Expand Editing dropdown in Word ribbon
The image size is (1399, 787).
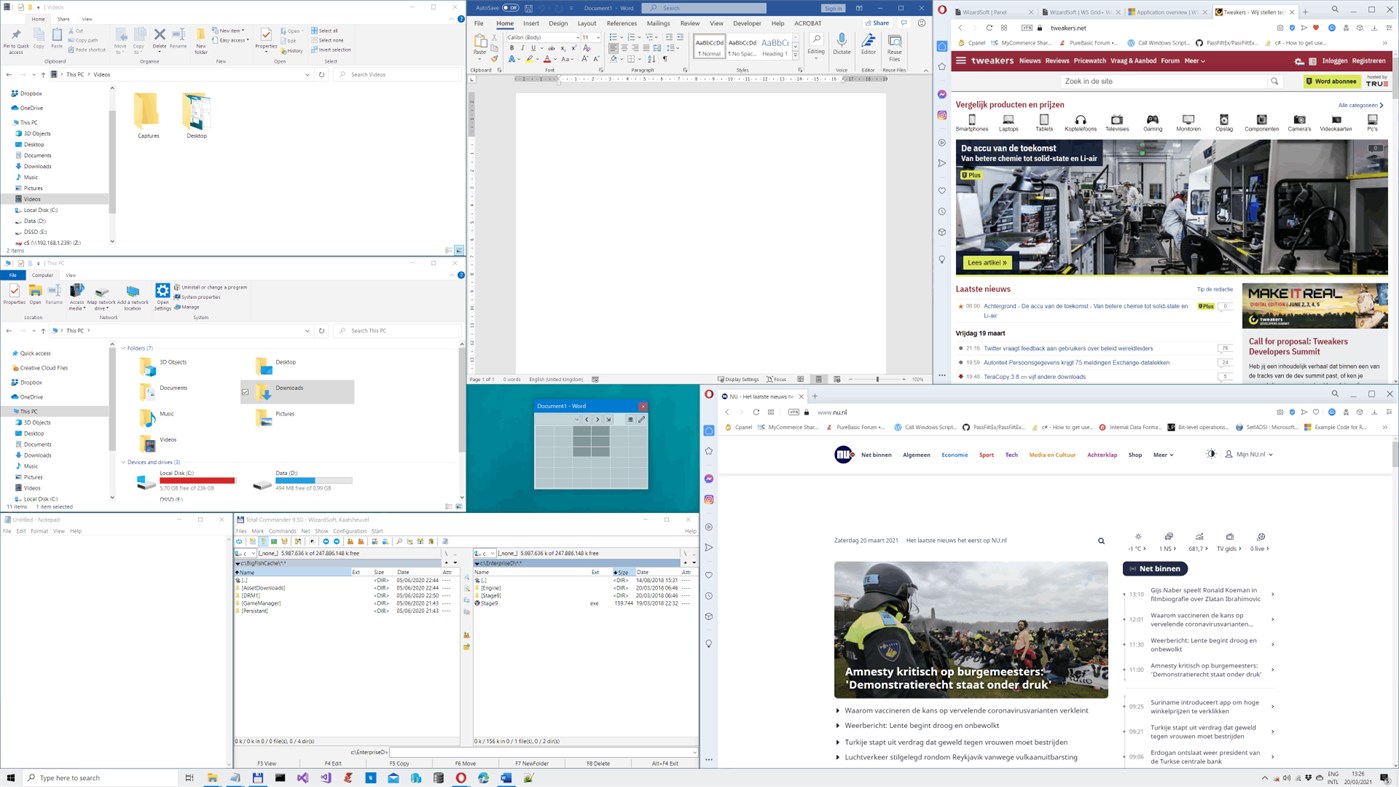(x=816, y=45)
